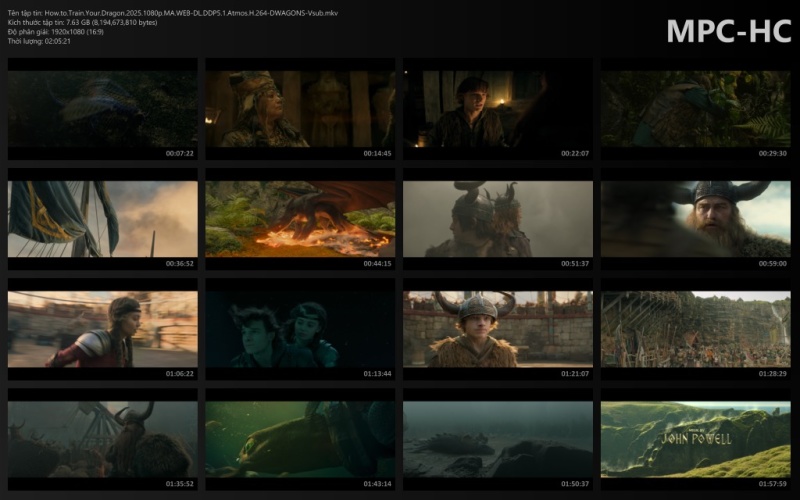Select the John Powell credits frame at 01:57:59
This screenshot has width=800, height=500.
[695, 439]
